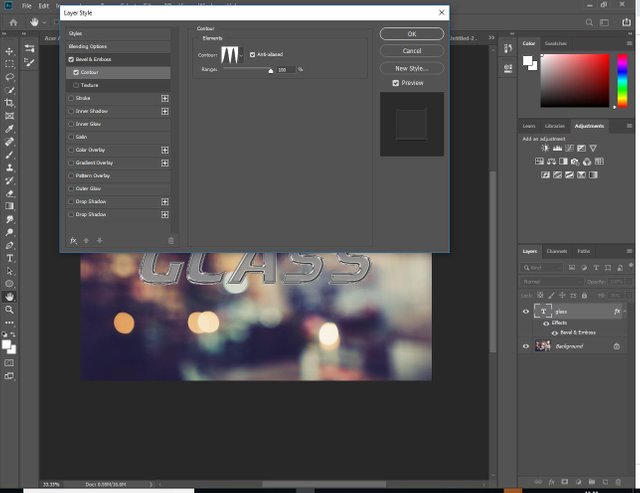Select the Lasso tool
Screen dimensions: 640x493
click(x=9, y=77)
